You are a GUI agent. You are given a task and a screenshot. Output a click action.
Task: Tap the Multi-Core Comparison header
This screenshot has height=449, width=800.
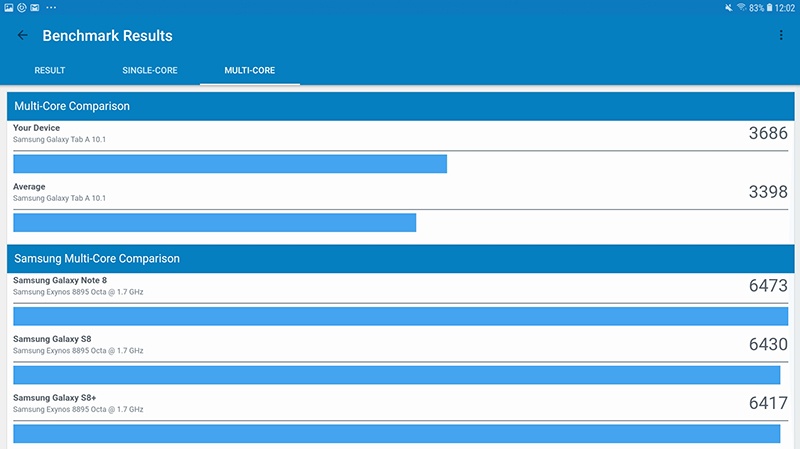401,106
